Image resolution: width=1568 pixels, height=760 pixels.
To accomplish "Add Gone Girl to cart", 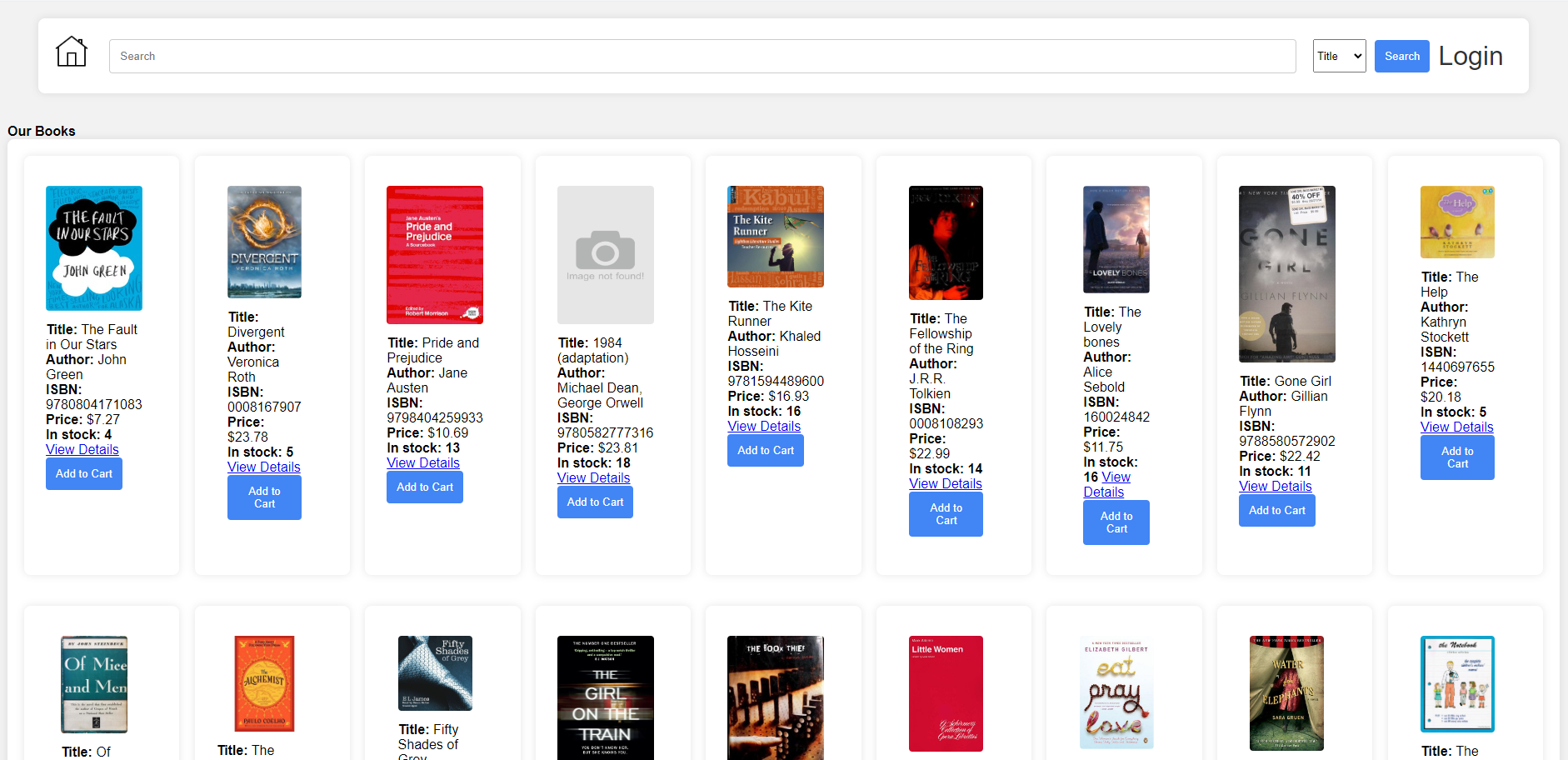I will pyautogui.click(x=1277, y=510).
